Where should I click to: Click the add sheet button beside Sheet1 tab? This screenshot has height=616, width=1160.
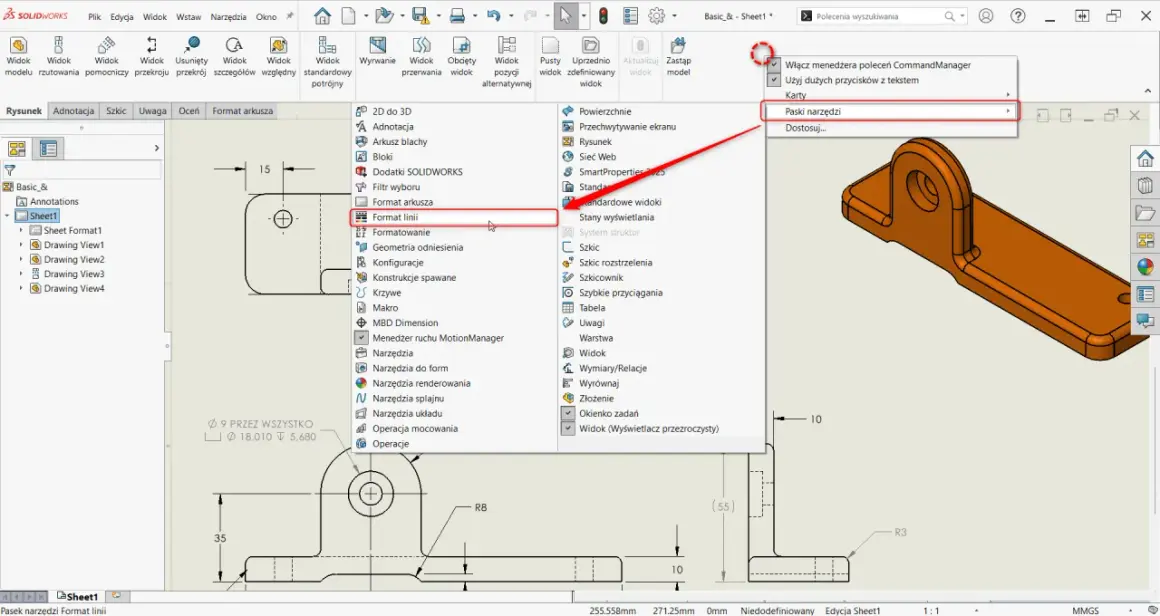[x=116, y=595]
